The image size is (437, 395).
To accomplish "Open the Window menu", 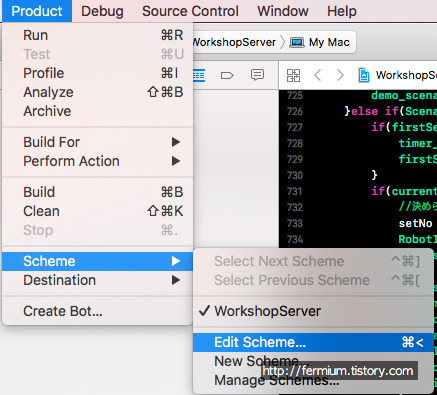I will point(283,11).
